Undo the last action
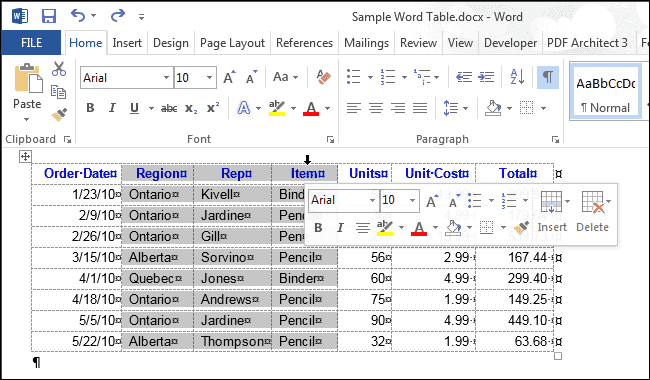Image resolution: width=650 pixels, height=380 pixels. pyautogui.click(x=78, y=16)
